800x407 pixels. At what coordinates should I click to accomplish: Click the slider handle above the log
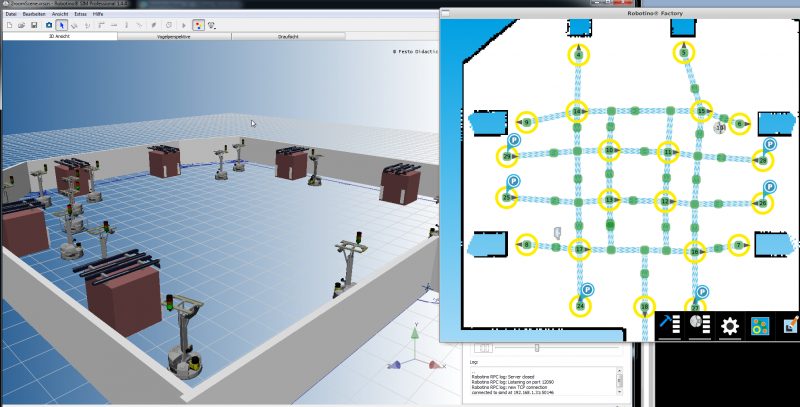pyautogui.click(x=537, y=348)
